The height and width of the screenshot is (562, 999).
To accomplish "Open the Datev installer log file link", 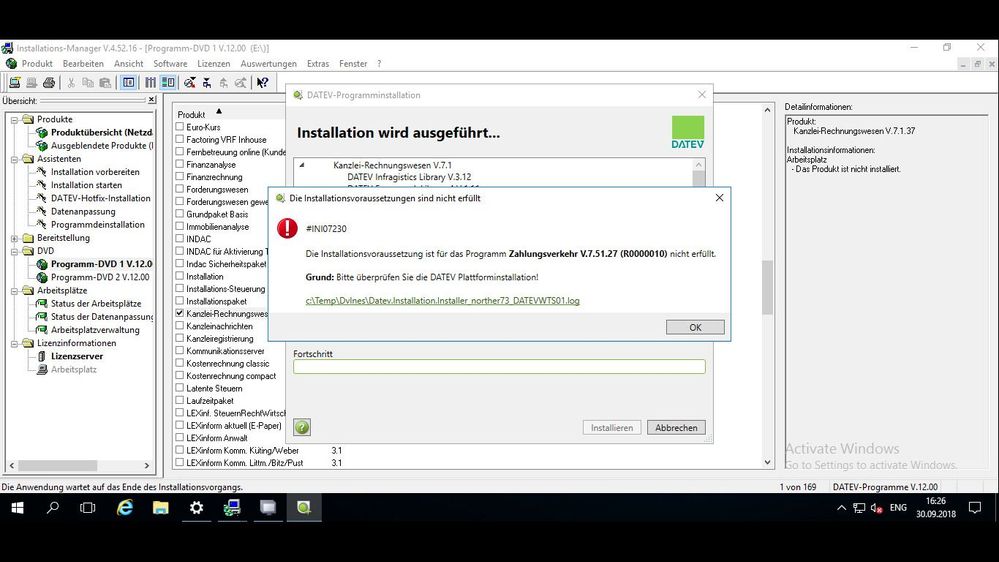I will click(442, 300).
